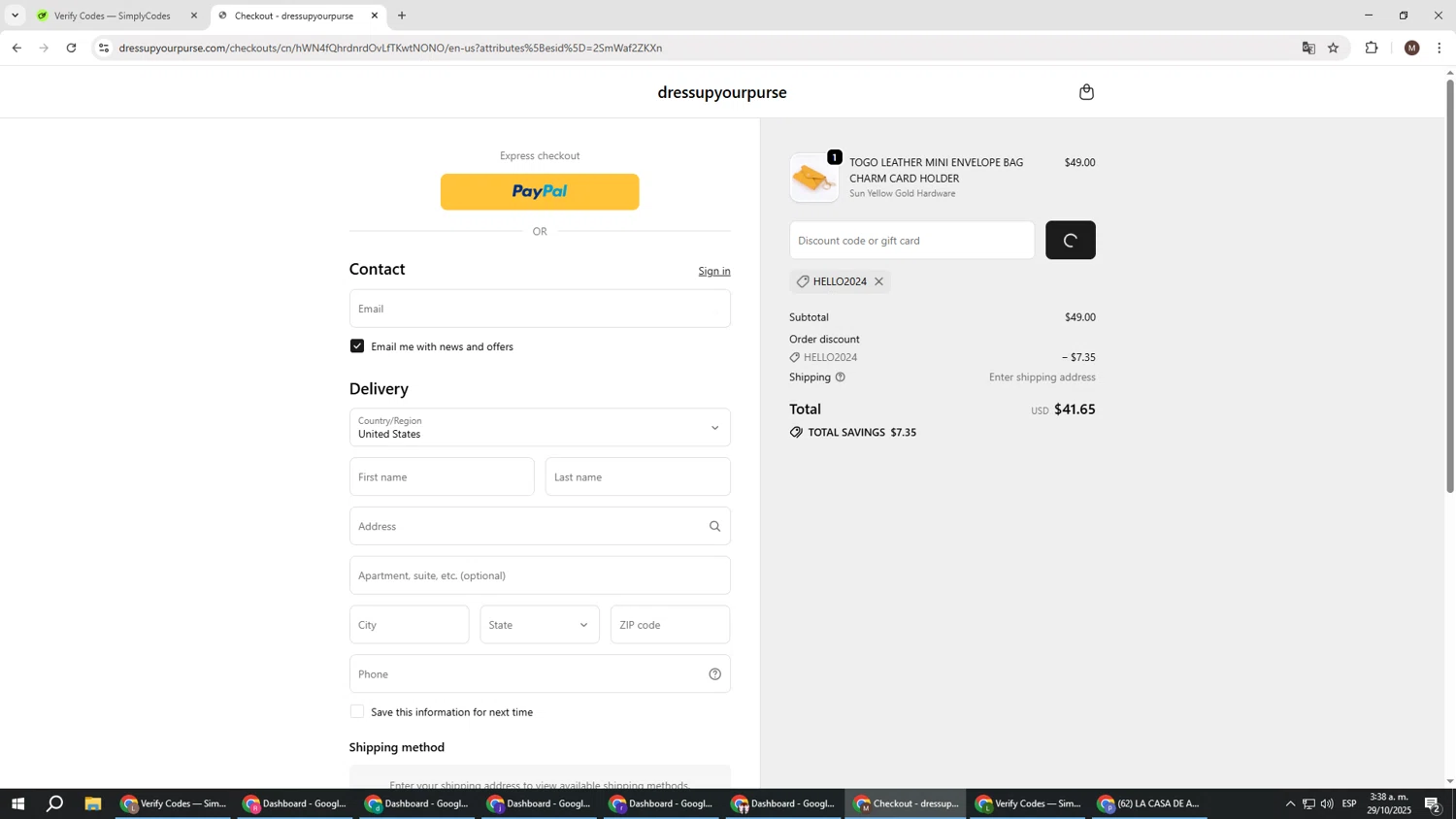Click the dressupyourpurse store logo
Image resolution: width=1456 pixels, height=819 pixels.
tap(722, 93)
